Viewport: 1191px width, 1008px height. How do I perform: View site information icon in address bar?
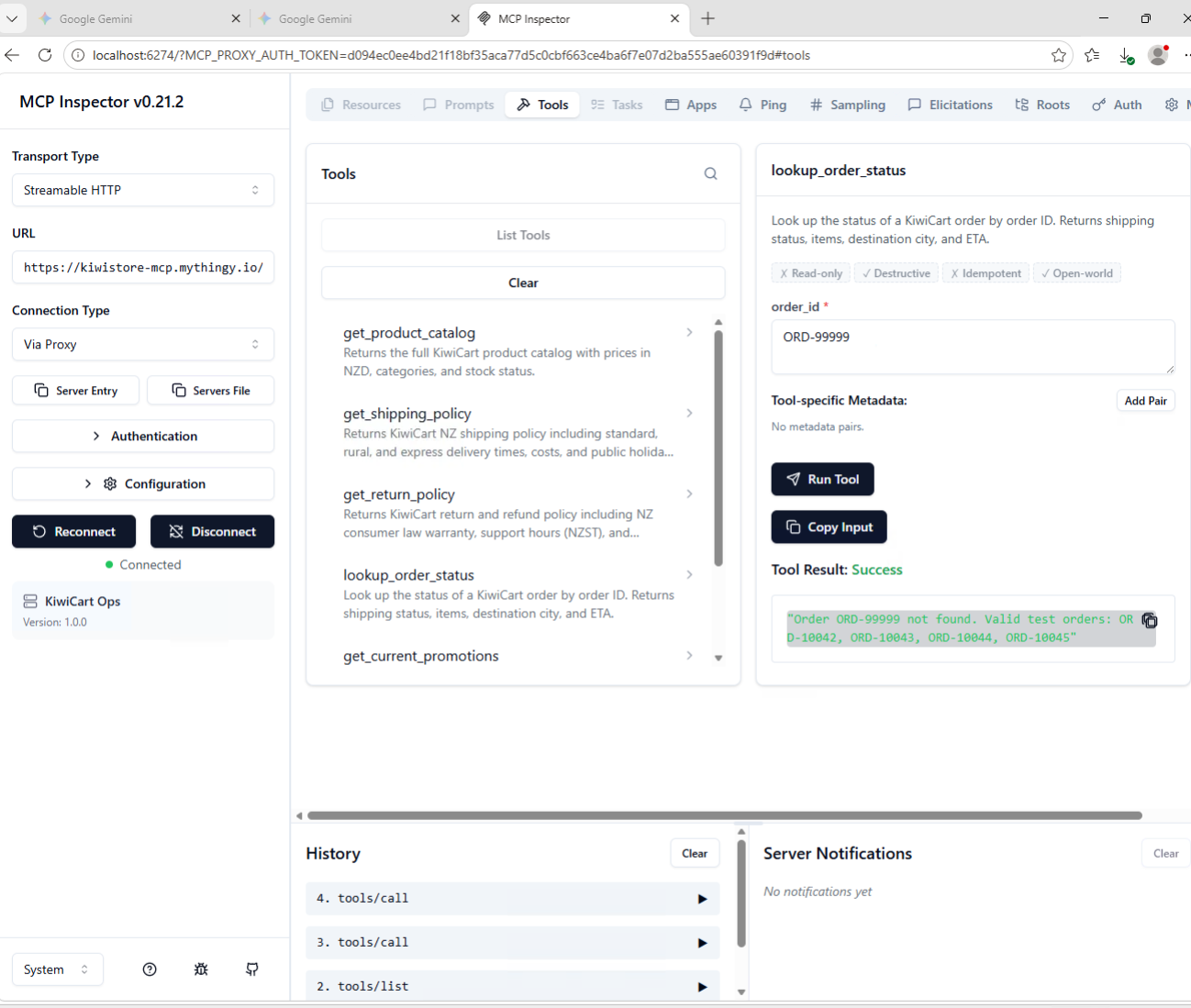click(78, 55)
